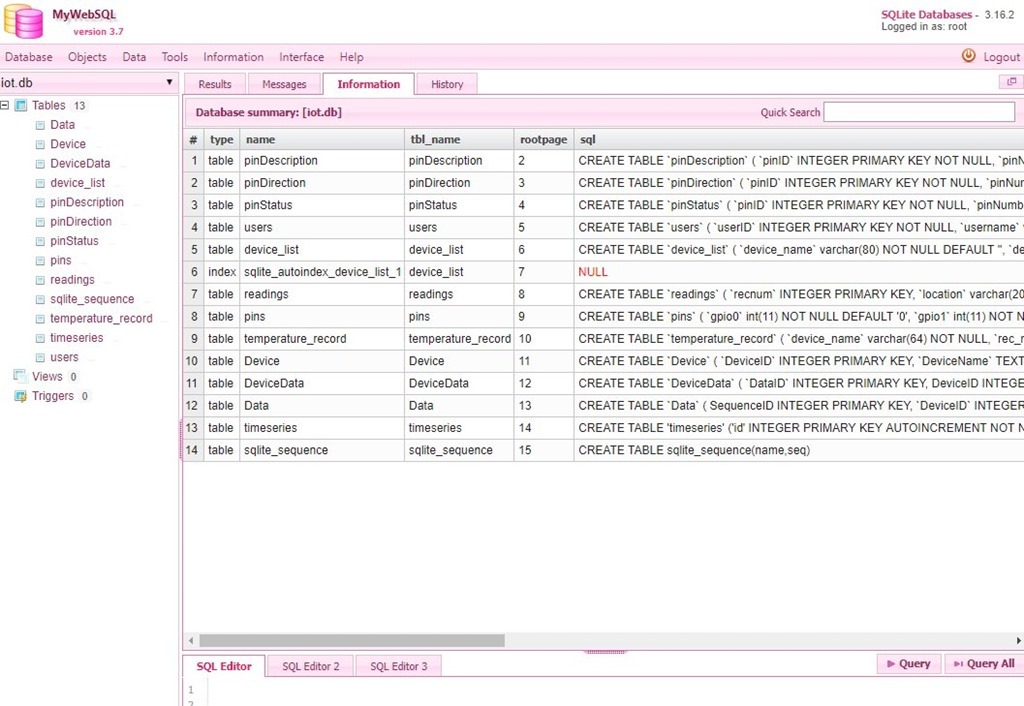Viewport: 1024px width, 706px height.
Task: Click the pop-out window icon above results
Action: [x=1011, y=82]
